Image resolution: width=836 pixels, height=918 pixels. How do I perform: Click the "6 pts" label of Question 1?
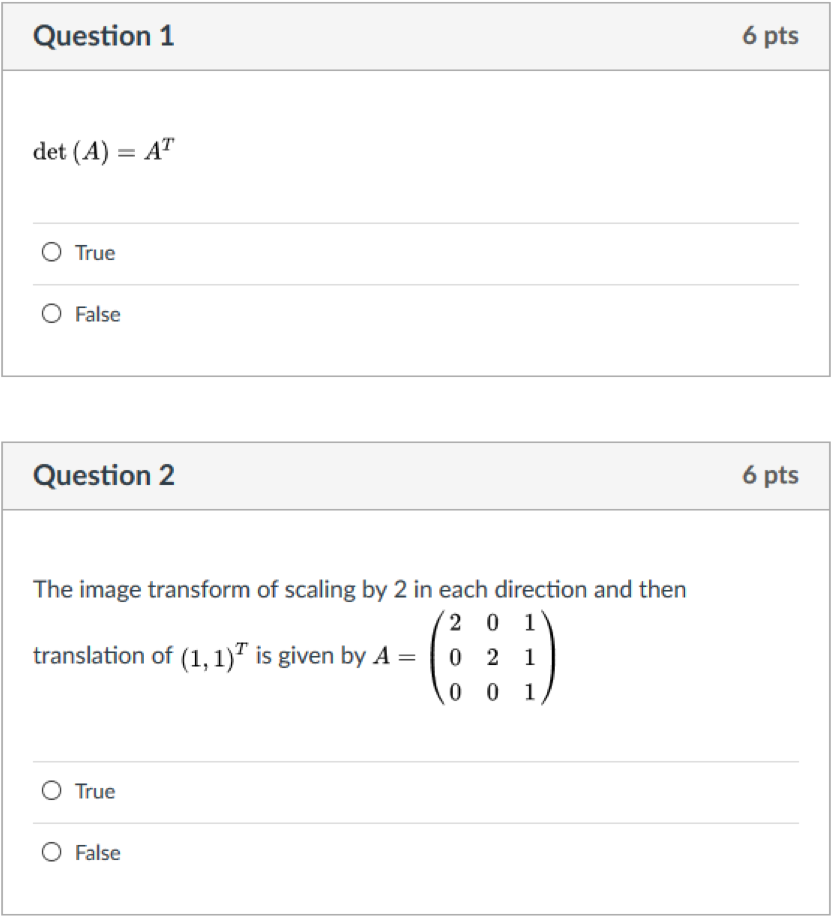point(770,36)
